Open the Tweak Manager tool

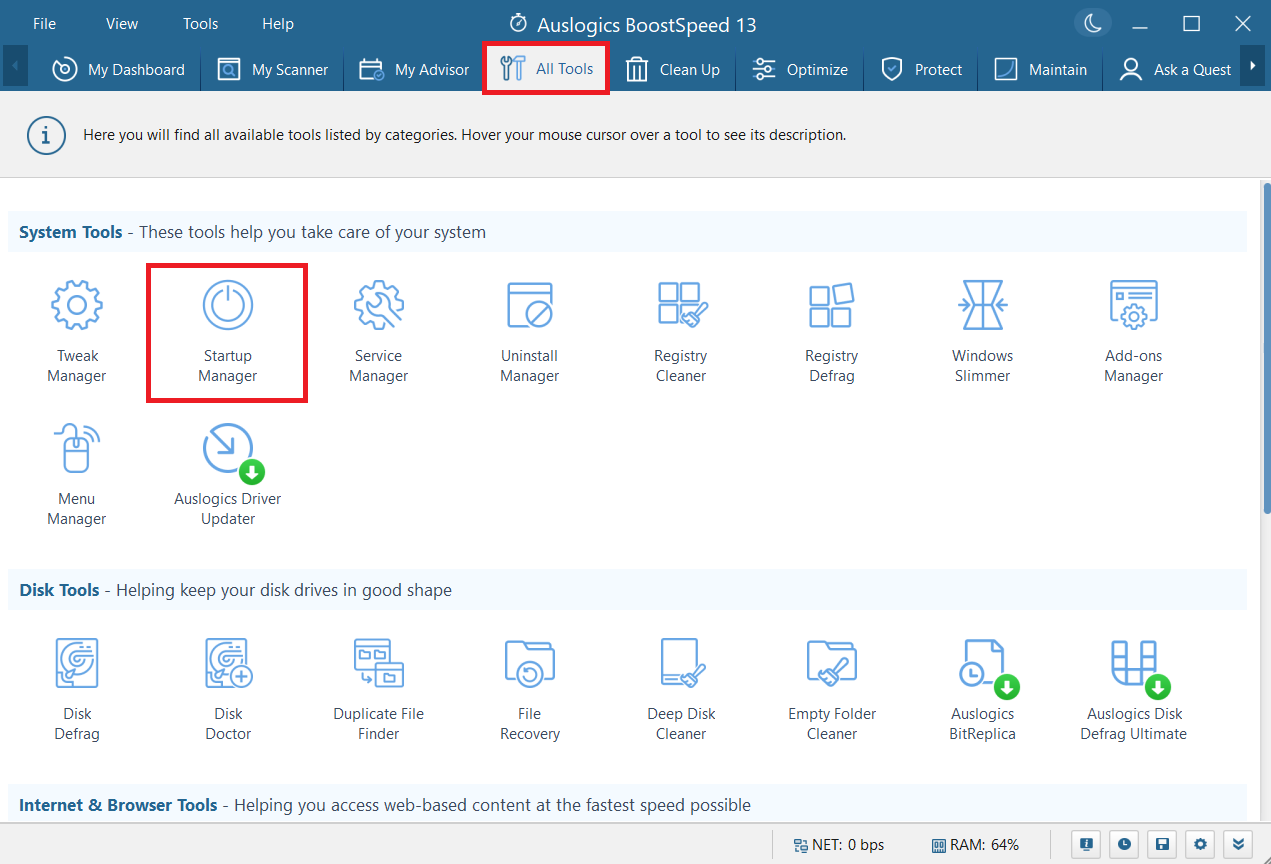click(77, 332)
